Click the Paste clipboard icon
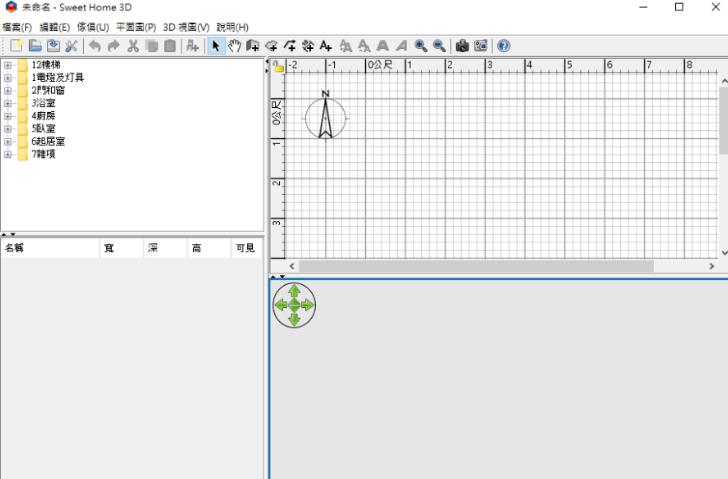The image size is (728, 479). 170,45
